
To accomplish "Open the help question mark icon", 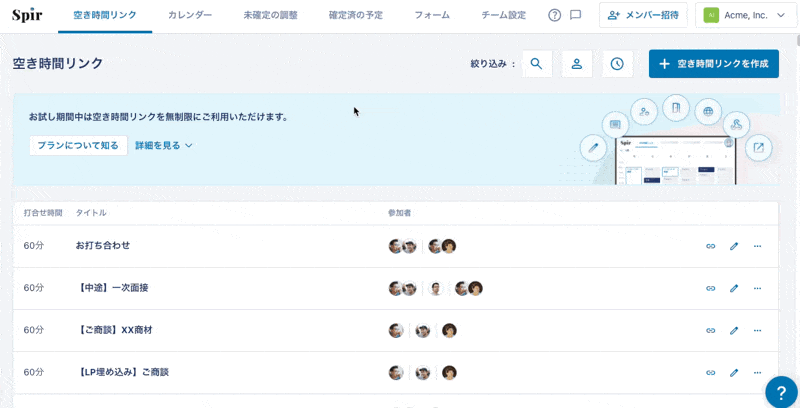I will point(555,15).
